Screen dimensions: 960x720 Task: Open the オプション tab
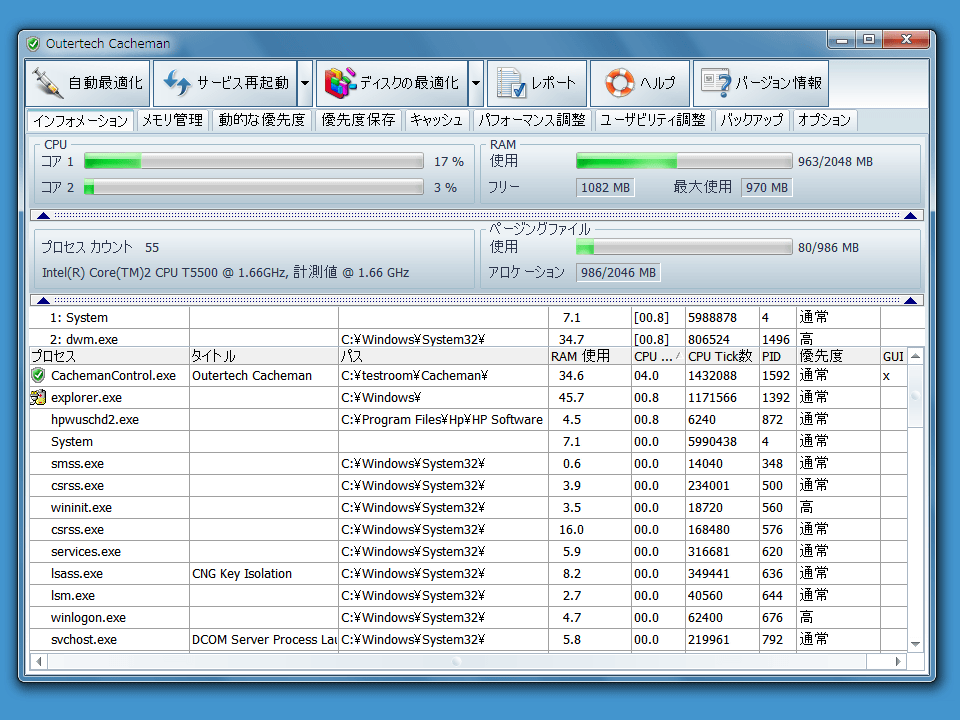(824, 120)
